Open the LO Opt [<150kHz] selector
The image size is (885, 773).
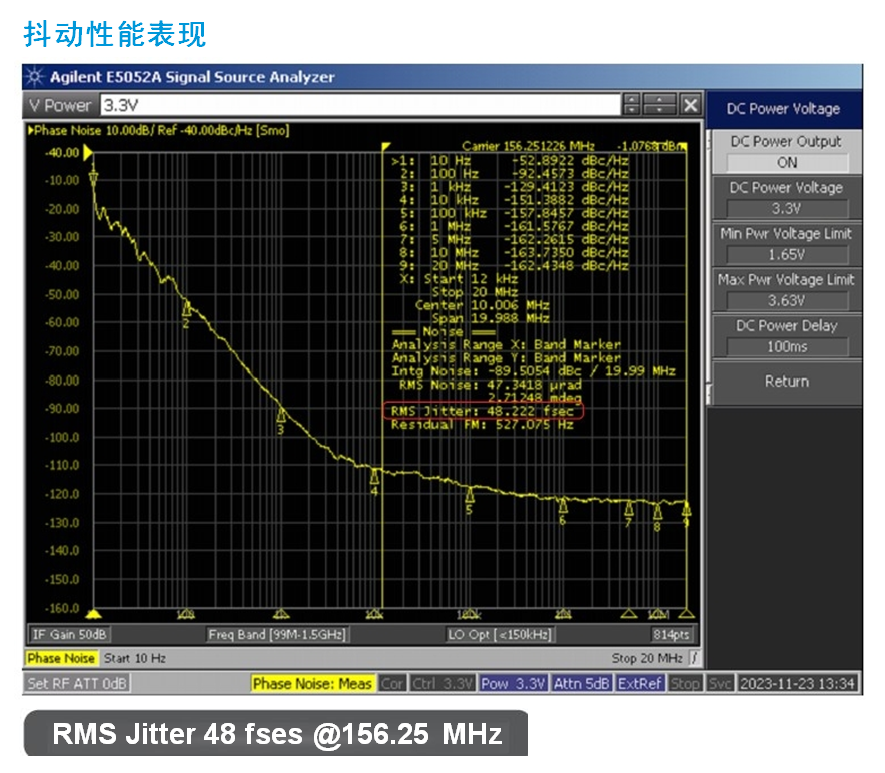(497, 634)
